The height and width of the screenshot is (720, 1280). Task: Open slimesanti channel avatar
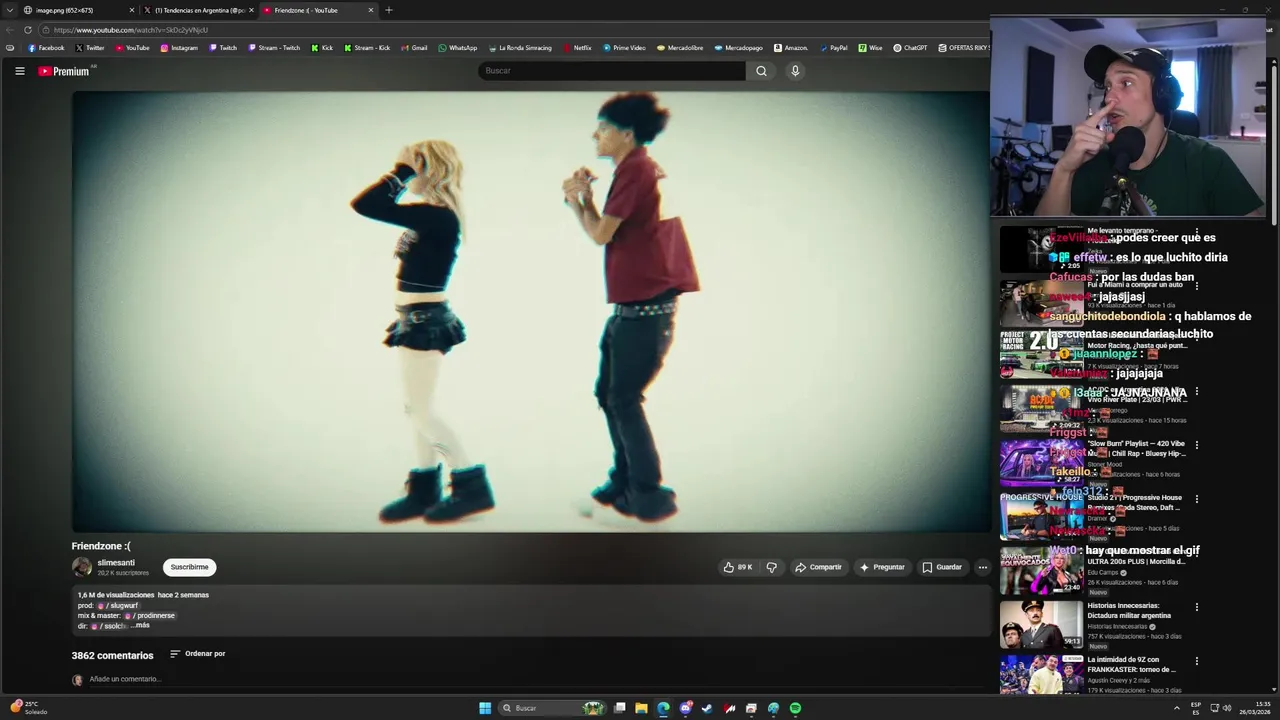81,567
